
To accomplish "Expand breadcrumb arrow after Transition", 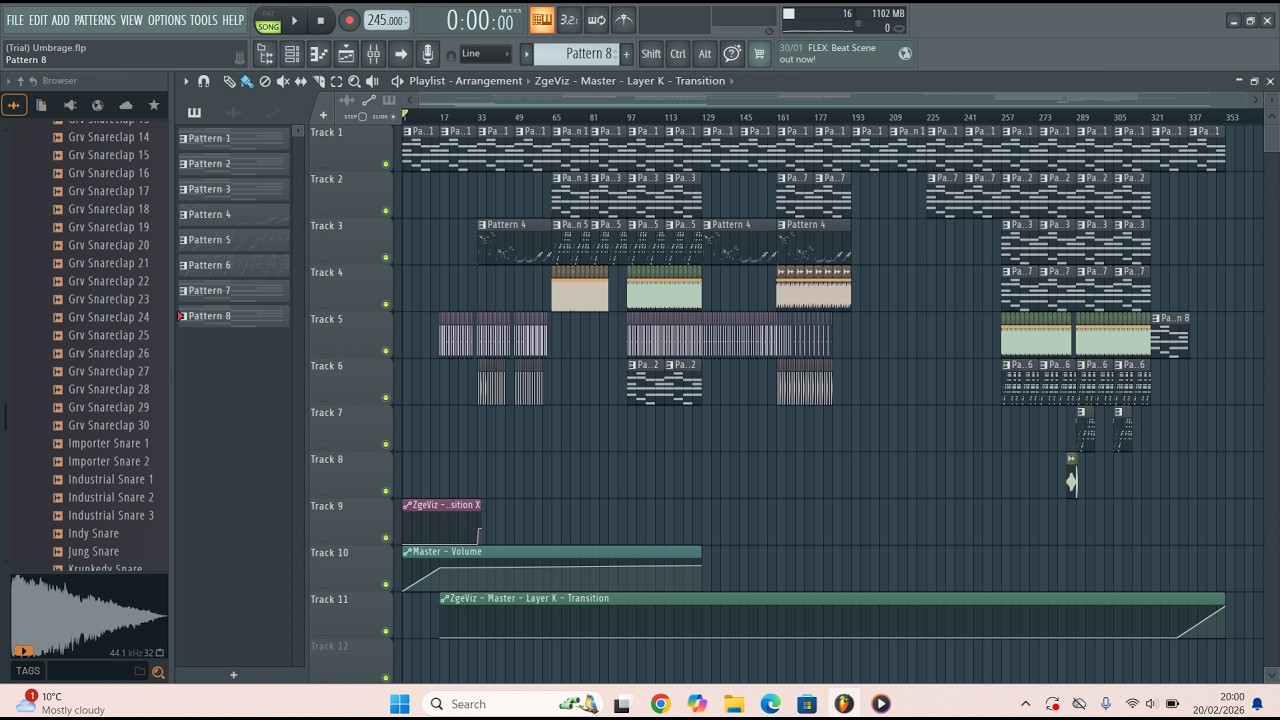I will (x=731, y=81).
